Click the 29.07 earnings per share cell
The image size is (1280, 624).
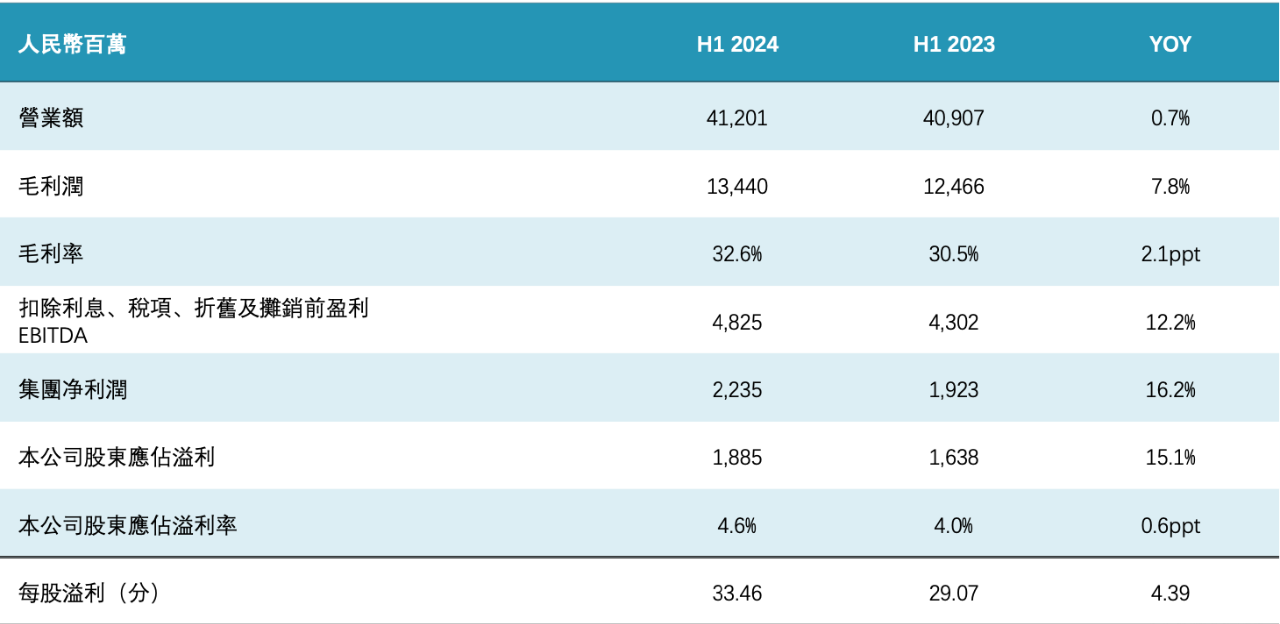(x=953, y=593)
